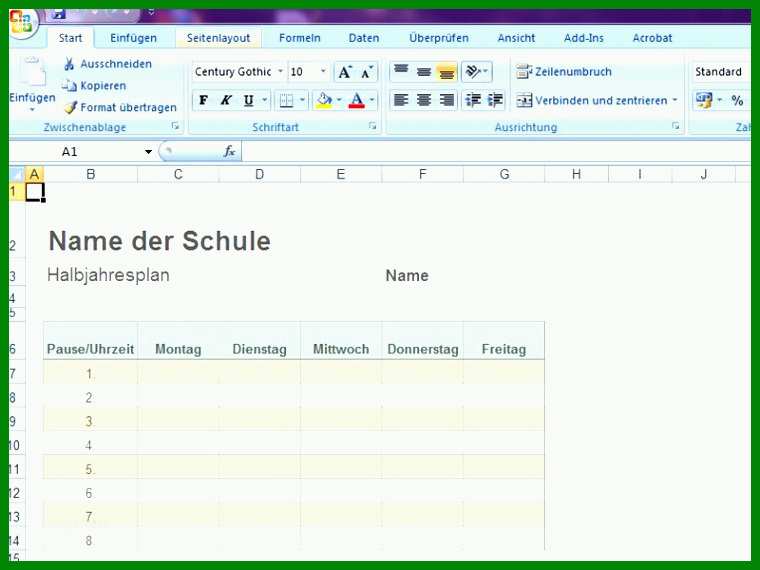Click the Name der Schule title cell
The image size is (760, 570).
click(x=159, y=240)
